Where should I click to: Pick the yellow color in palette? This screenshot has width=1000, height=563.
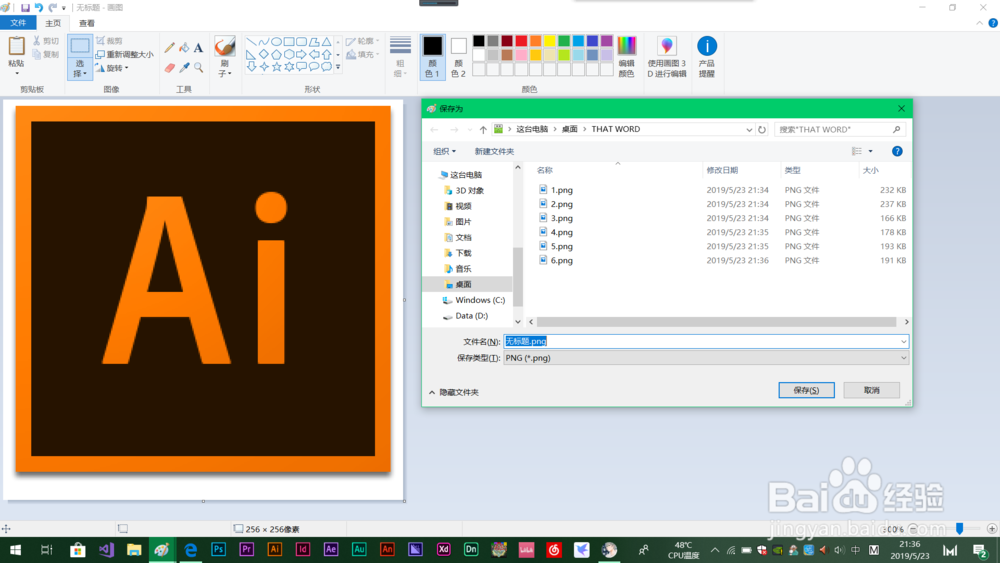tap(550, 41)
